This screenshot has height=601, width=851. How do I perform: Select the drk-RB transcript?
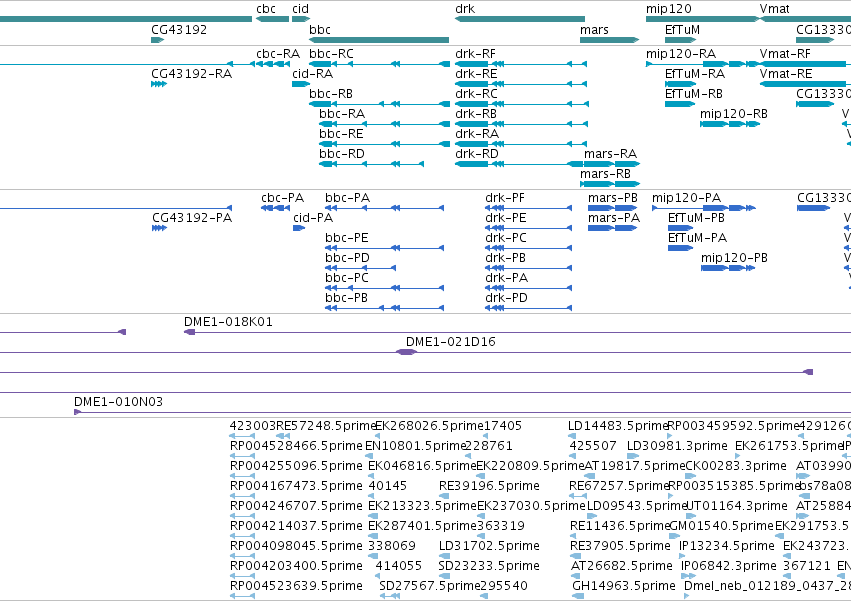(521, 124)
